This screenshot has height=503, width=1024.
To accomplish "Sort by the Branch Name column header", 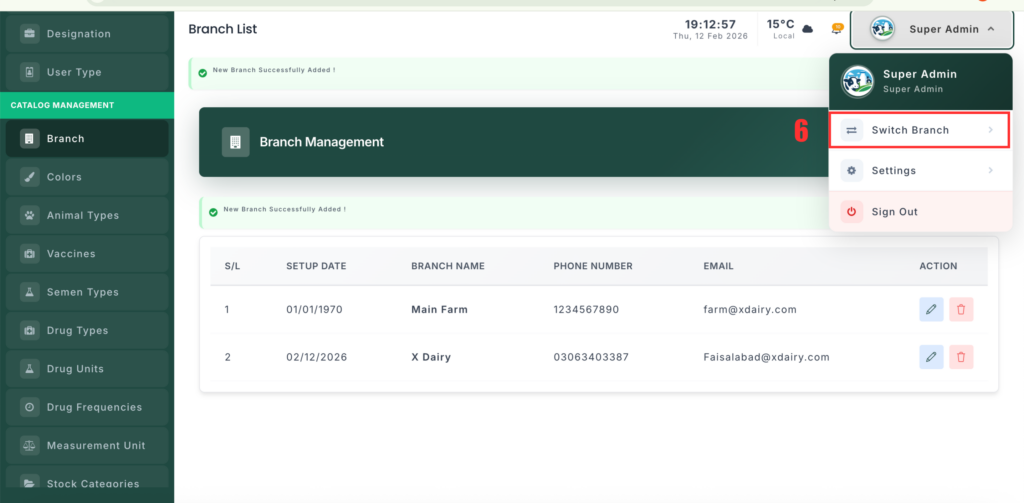I will [x=448, y=266].
